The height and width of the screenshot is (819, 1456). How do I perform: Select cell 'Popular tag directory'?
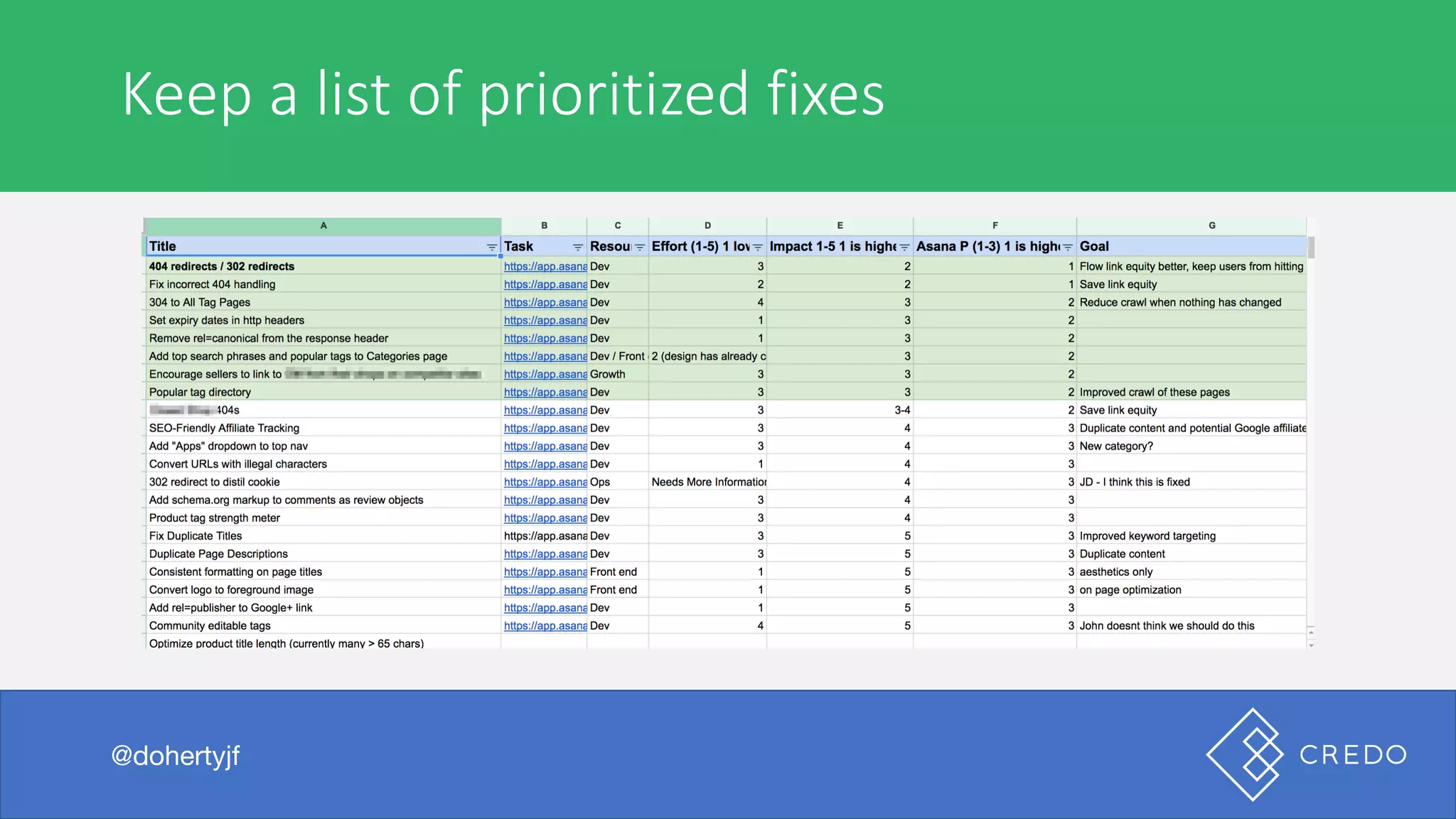(x=323, y=392)
